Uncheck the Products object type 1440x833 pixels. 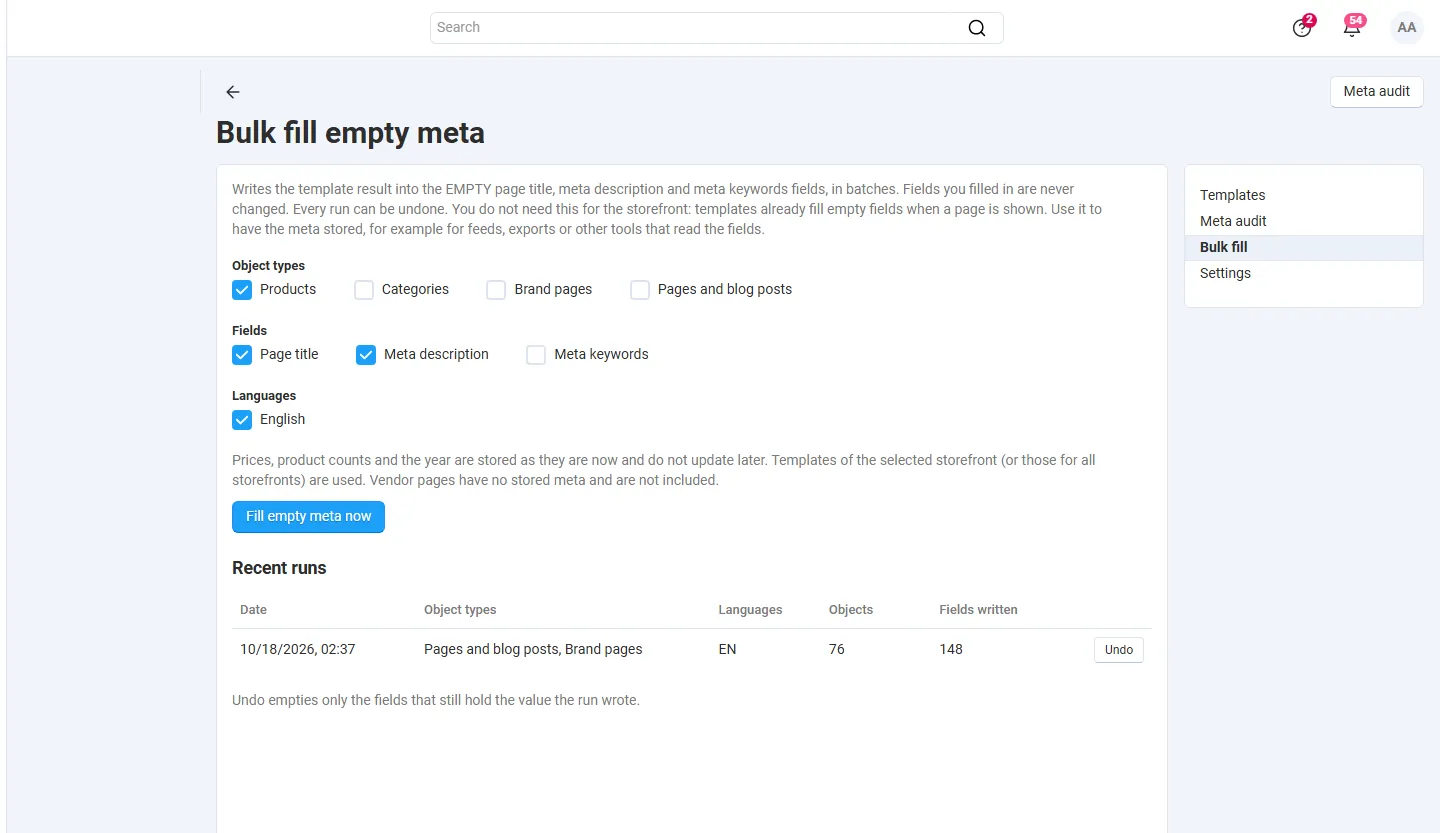click(242, 290)
